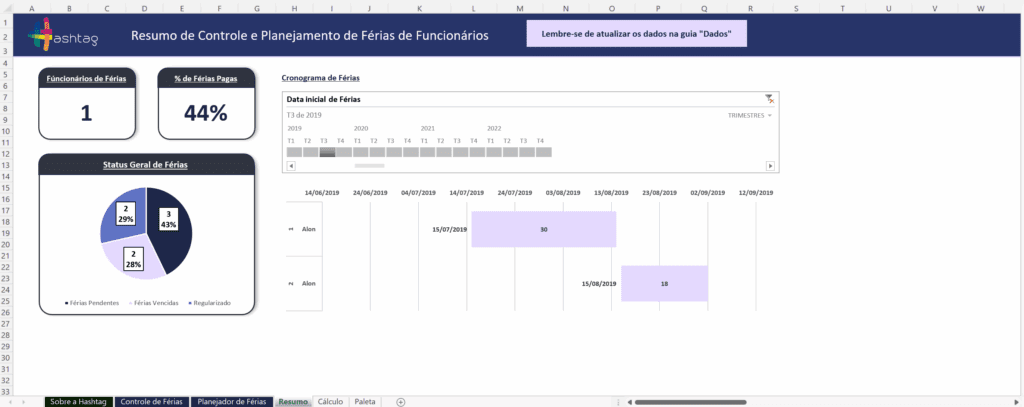This screenshot has width=1024, height=407.
Task: Open the Sobre a Hashtag sheet tab
Action: pos(79,402)
